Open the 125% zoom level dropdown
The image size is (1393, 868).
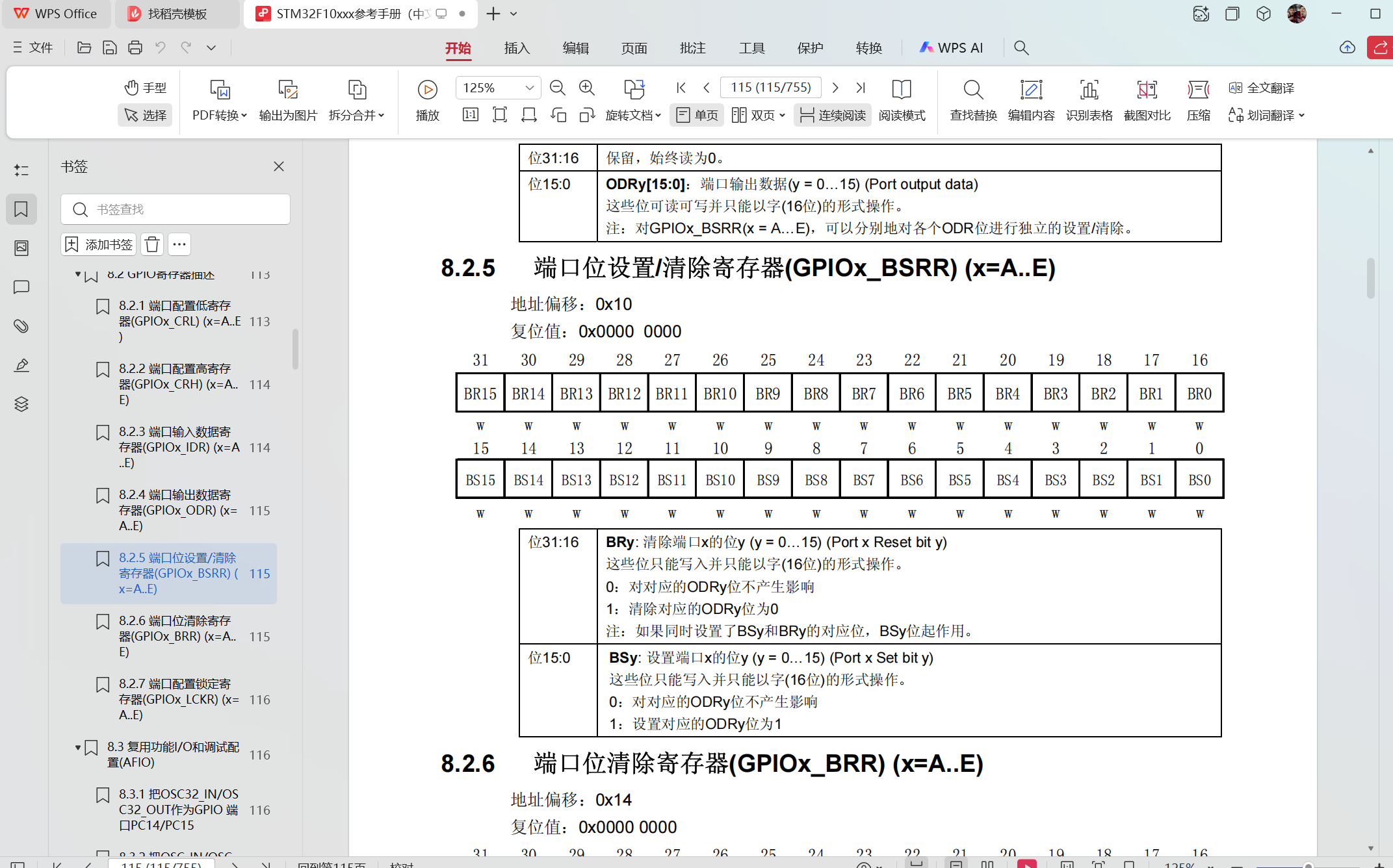529,88
